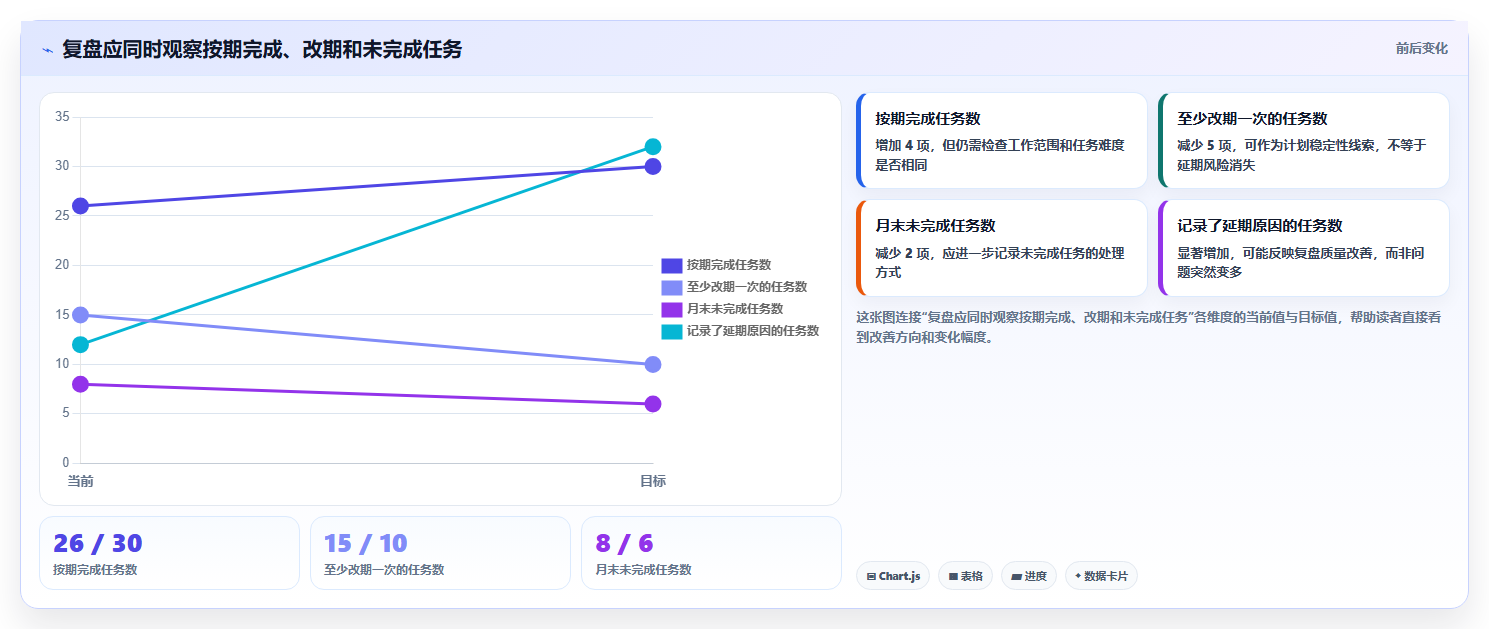Viewport: 1489px width, 629px height.
Task: Click the text 增加 4 项 in first card
Action: [x=904, y=145]
